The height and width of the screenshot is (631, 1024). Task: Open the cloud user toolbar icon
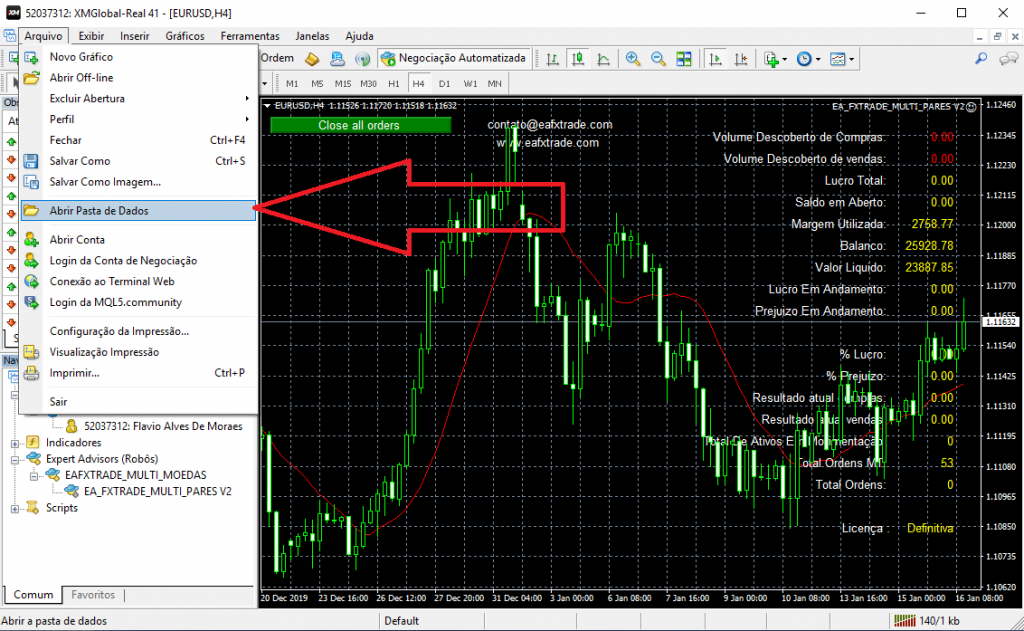[337, 59]
